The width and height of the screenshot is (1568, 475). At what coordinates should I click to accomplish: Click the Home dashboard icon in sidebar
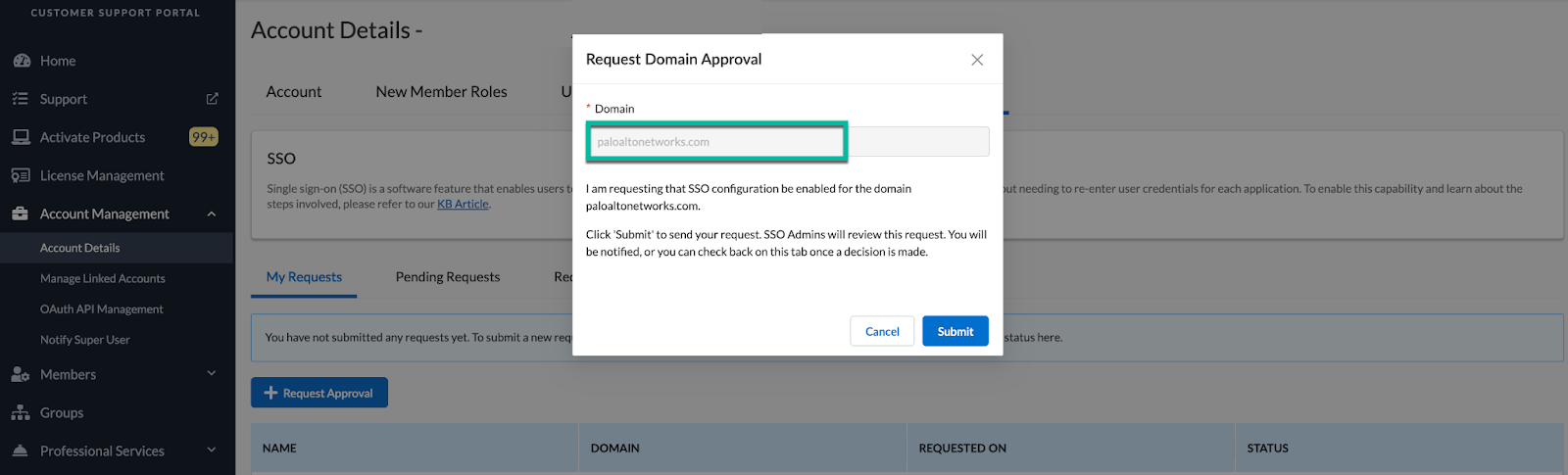tap(21, 61)
